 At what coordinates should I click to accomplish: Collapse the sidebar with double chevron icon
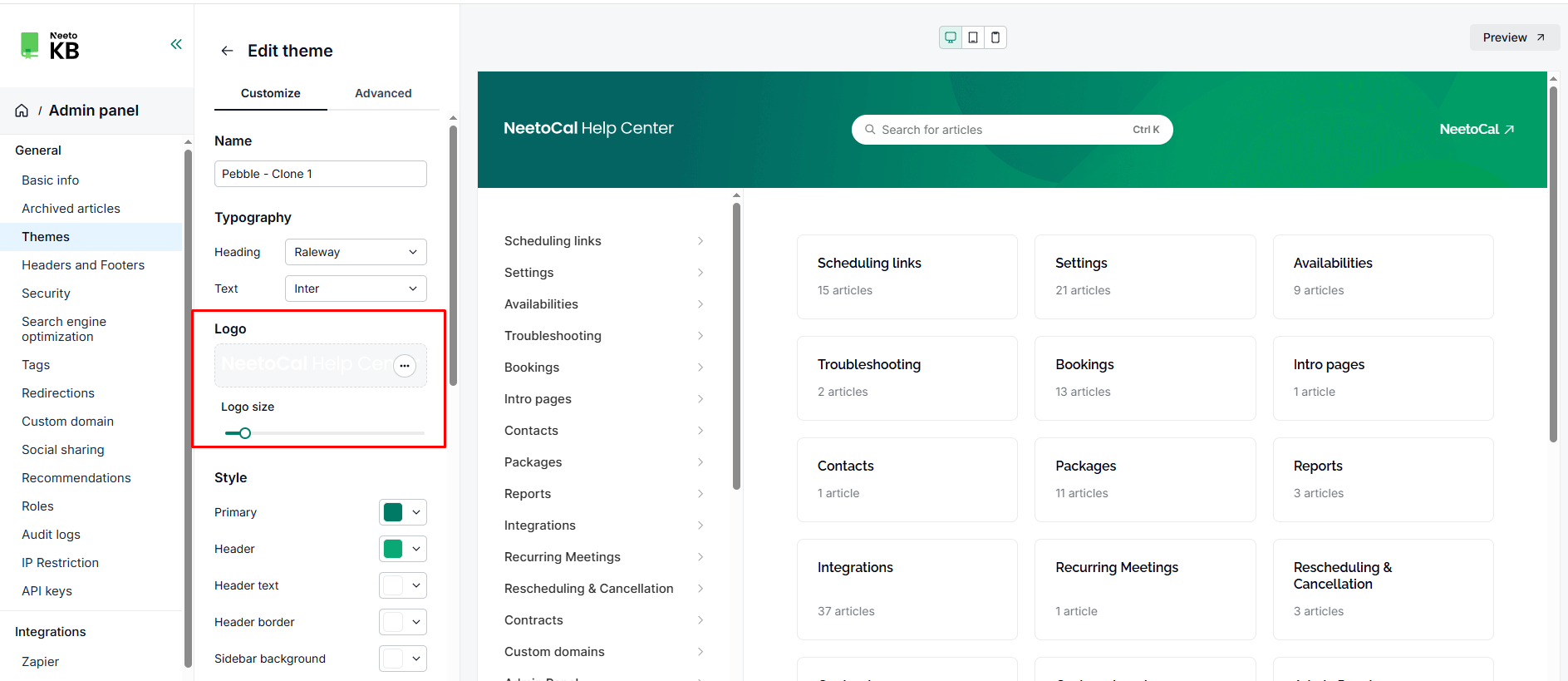point(176,44)
